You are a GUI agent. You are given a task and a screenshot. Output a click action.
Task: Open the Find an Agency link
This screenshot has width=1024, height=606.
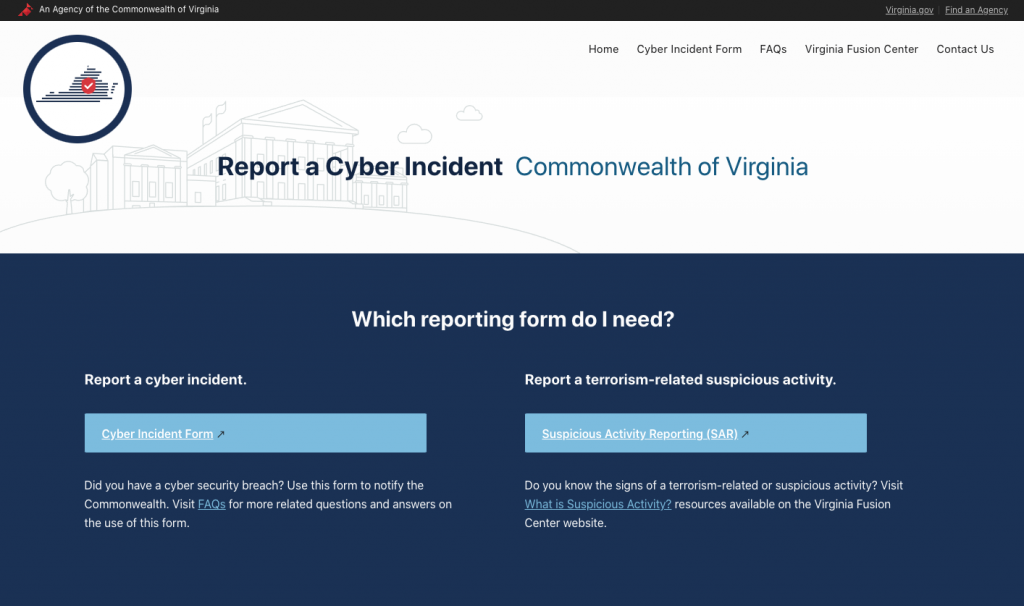tap(976, 10)
